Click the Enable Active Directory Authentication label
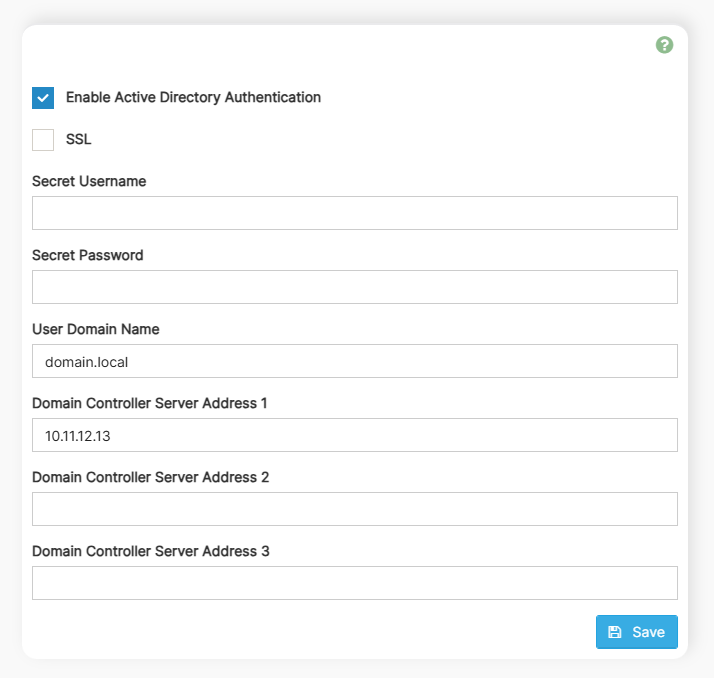This screenshot has width=714, height=678. click(193, 98)
